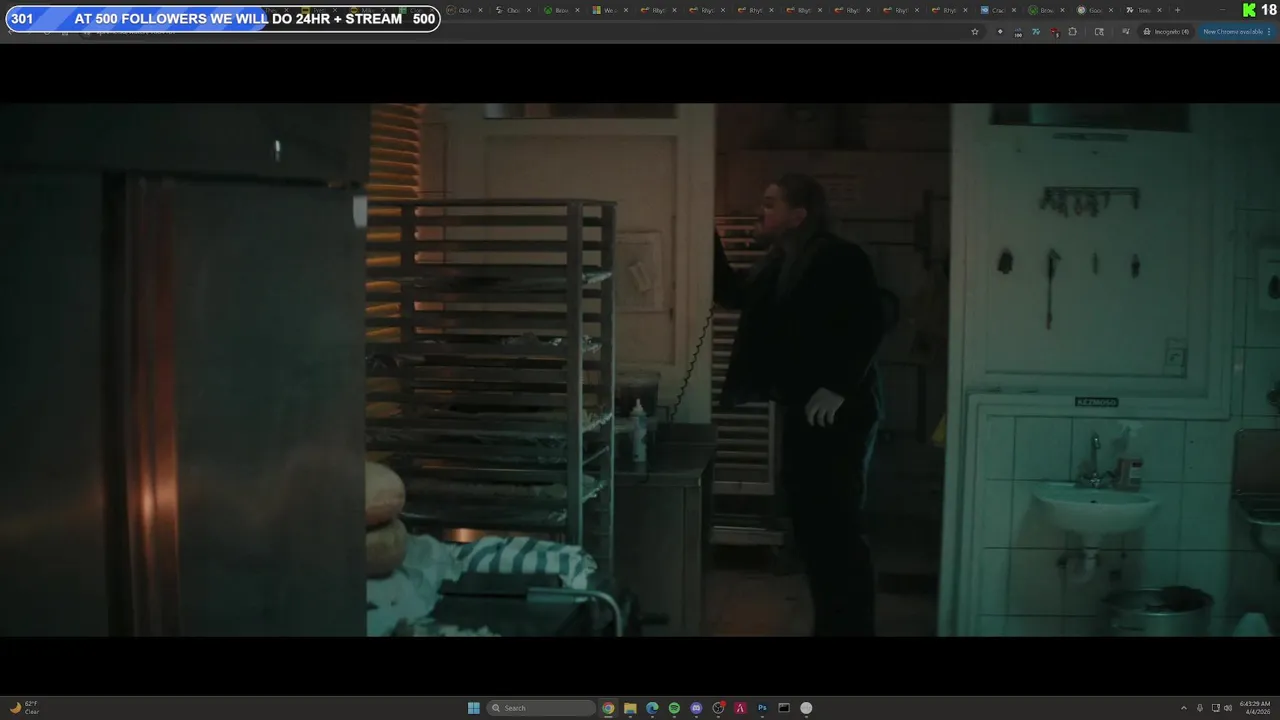Click the taskbar Search box
The width and height of the screenshot is (1280, 720).
click(542, 708)
